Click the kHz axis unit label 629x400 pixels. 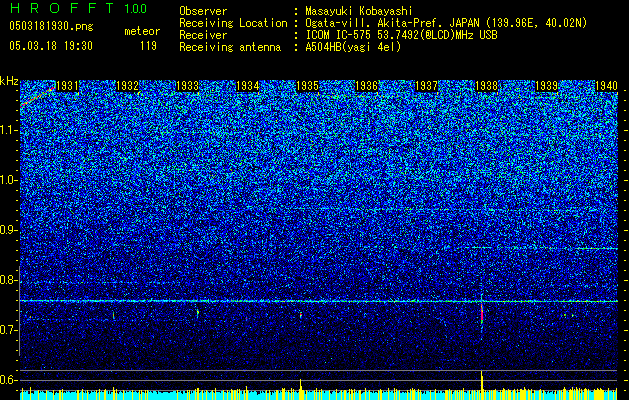pyautogui.click(x=9, y=81)
